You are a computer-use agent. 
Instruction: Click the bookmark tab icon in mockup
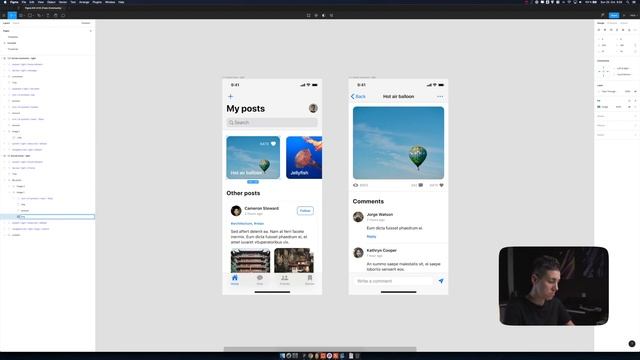pos(310,278)
